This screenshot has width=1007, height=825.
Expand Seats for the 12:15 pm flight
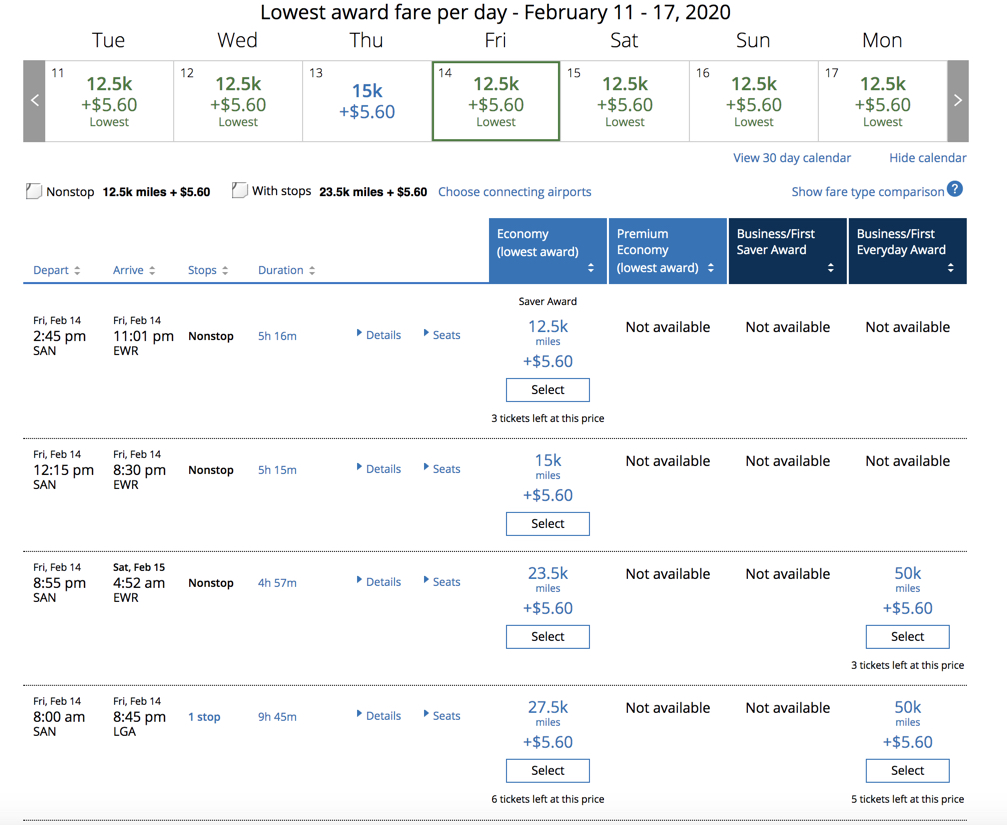(x=443, y=468)
